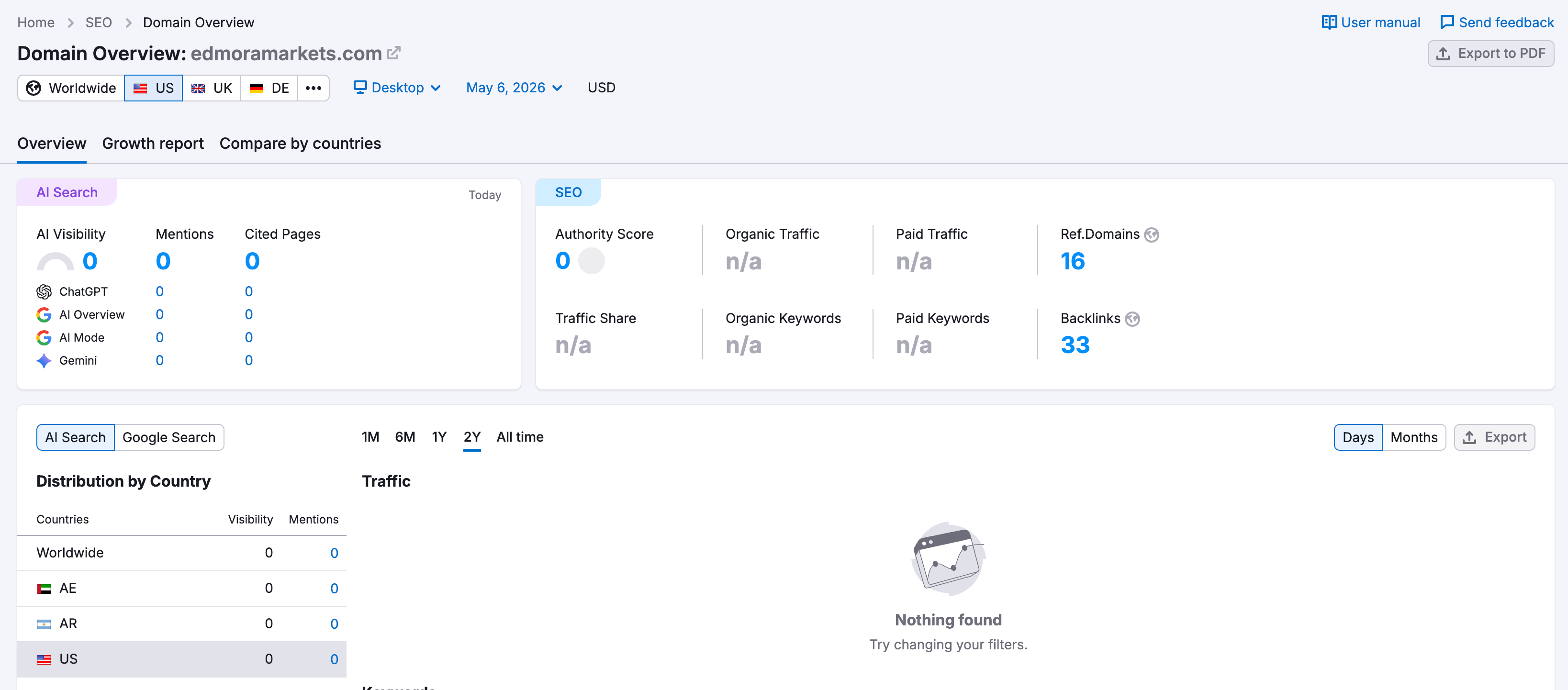Open more countries via three-dots button

[x=314, y=88]
